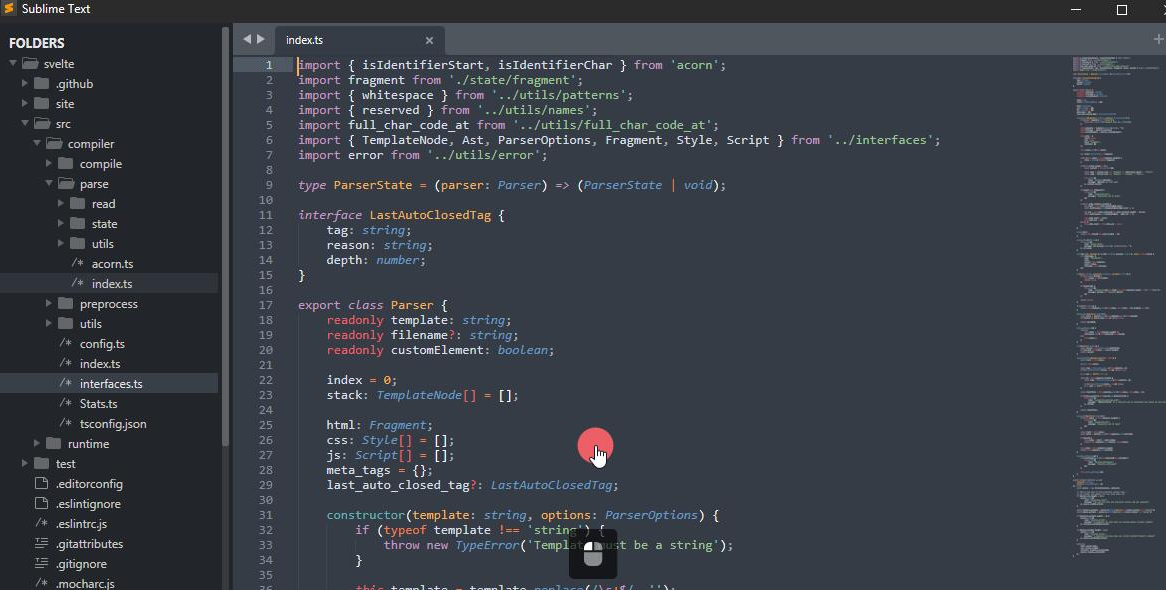Expand the read folder arrow
The width and height of the screenshot is (1166, 590).
coord(60,204)
